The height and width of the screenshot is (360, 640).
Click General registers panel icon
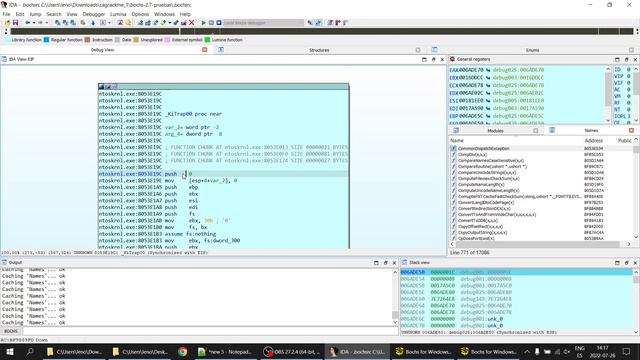(452, 59)
